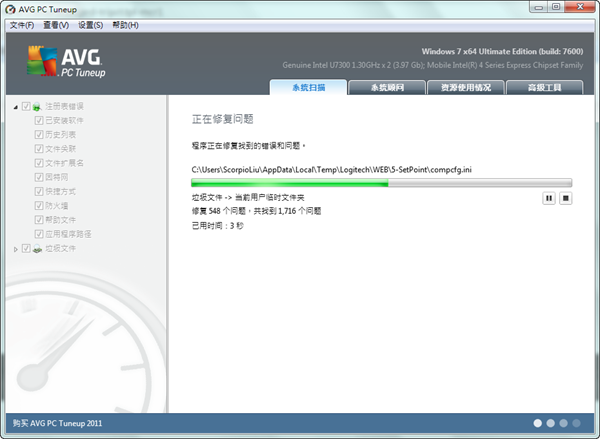Toggle the 因特网 checkbox
This screenshot has height=439, width=600.
(x=39, y=177)
